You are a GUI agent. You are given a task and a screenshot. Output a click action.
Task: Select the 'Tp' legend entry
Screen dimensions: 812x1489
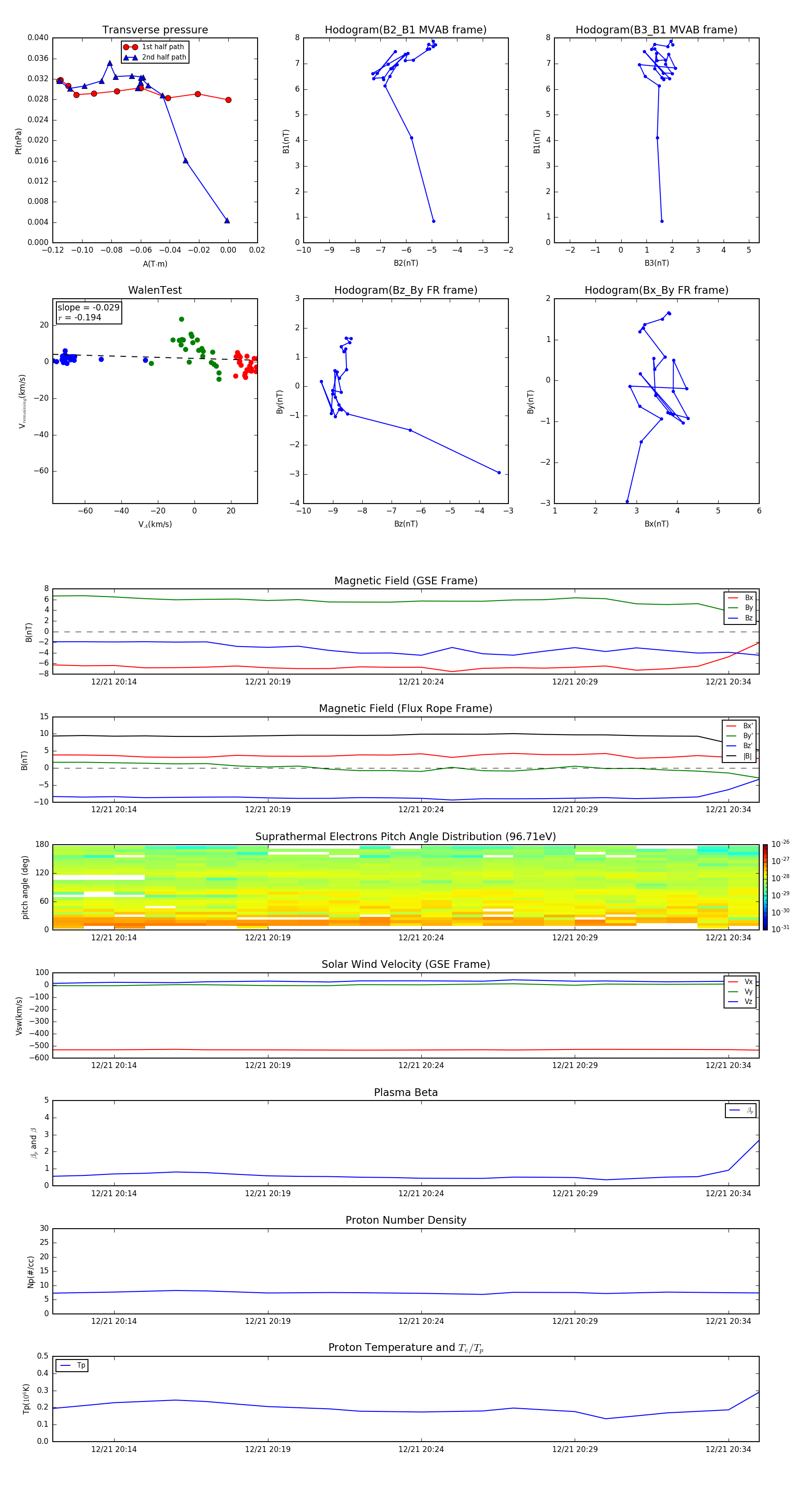point(72,1365)
